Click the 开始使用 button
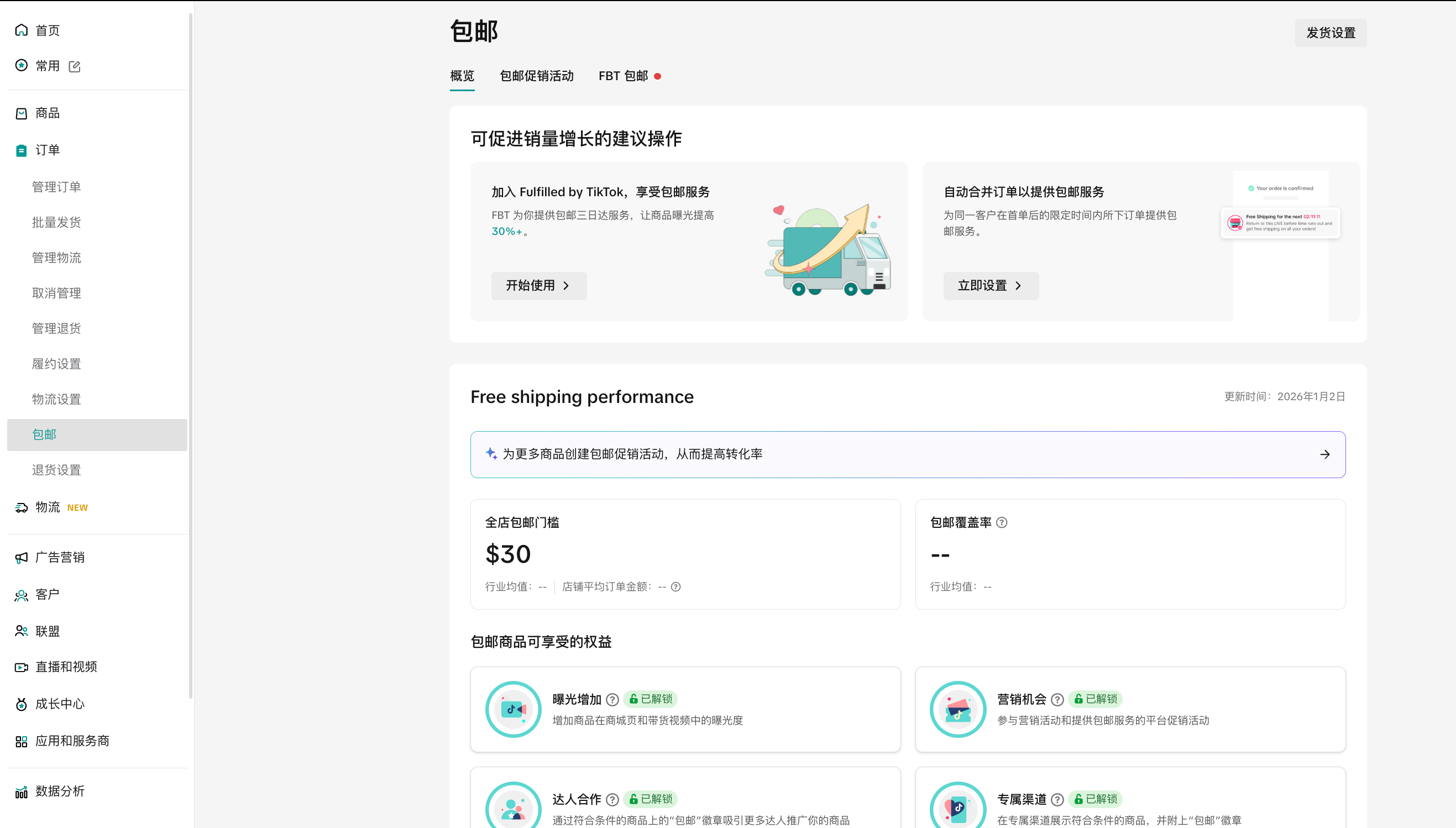The image size is (1456, 828). tap(538, 285)
